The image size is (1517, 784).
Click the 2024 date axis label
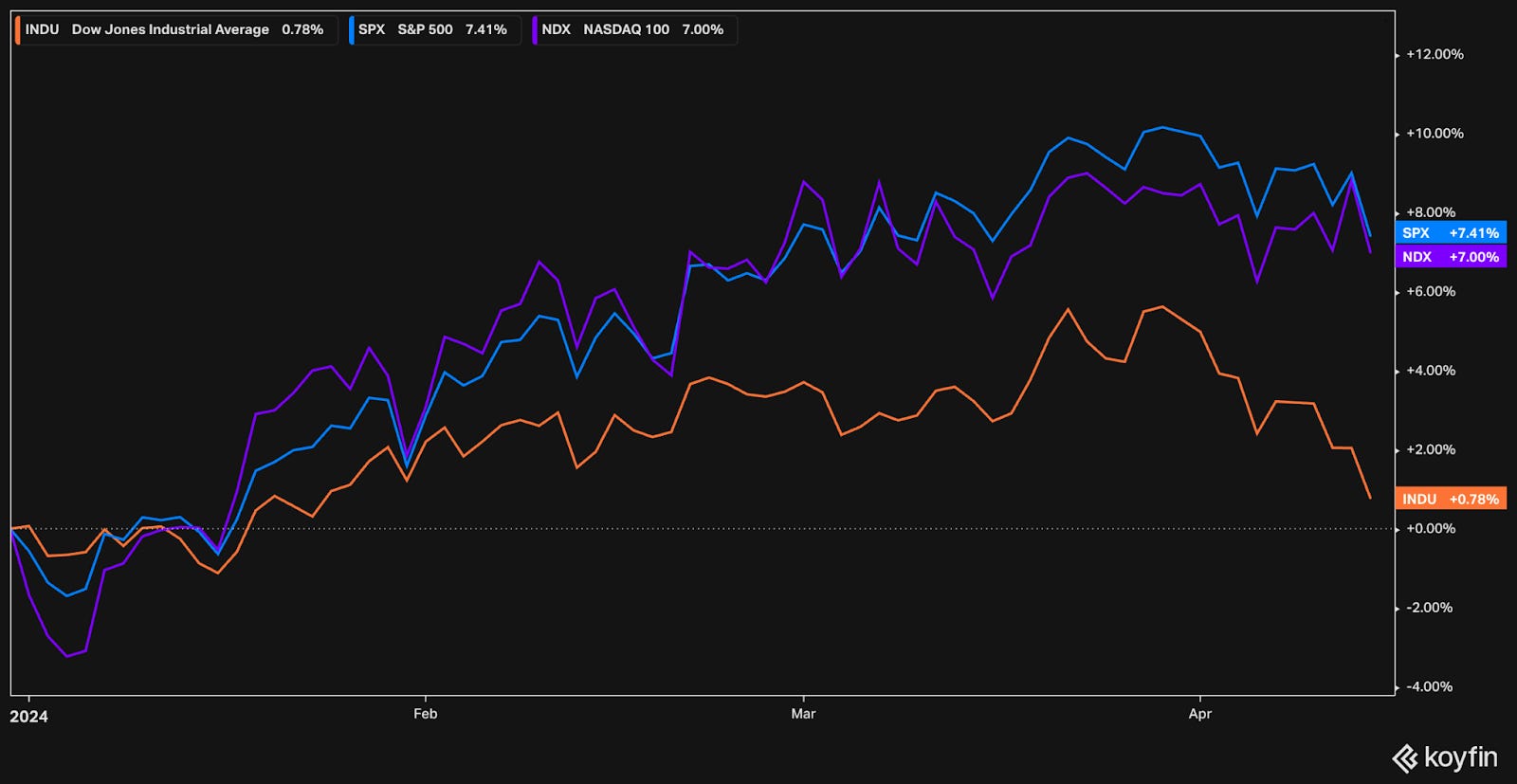click(x=28, y=716)
